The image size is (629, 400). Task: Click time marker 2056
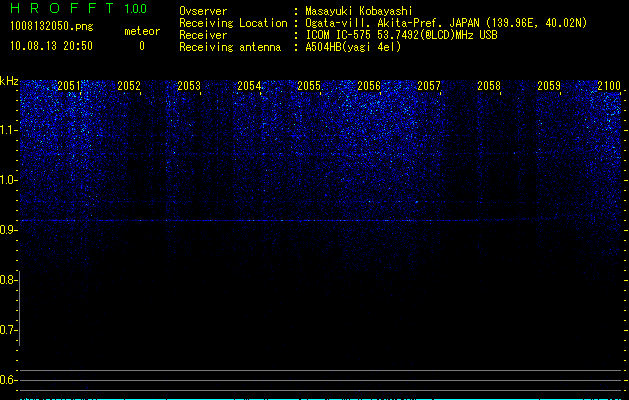369,86
